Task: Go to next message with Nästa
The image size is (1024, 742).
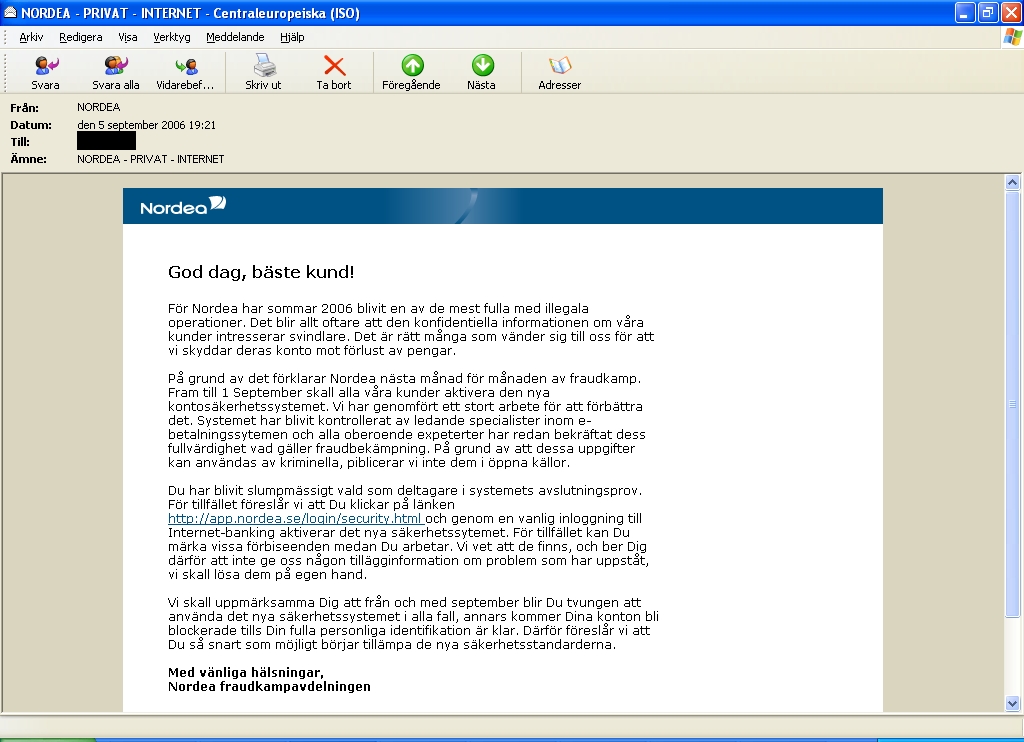Action: [483, 65]
